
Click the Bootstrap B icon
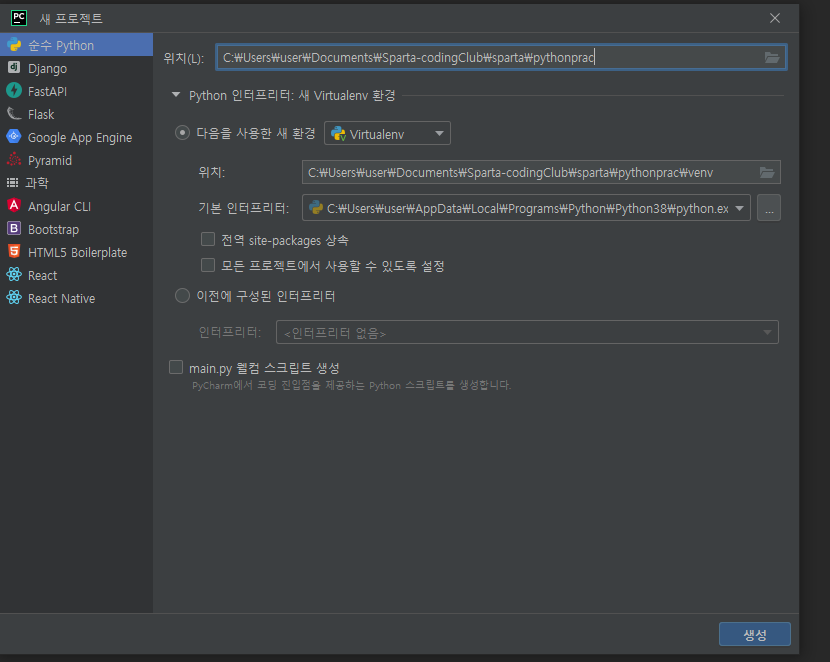(14, 229)
